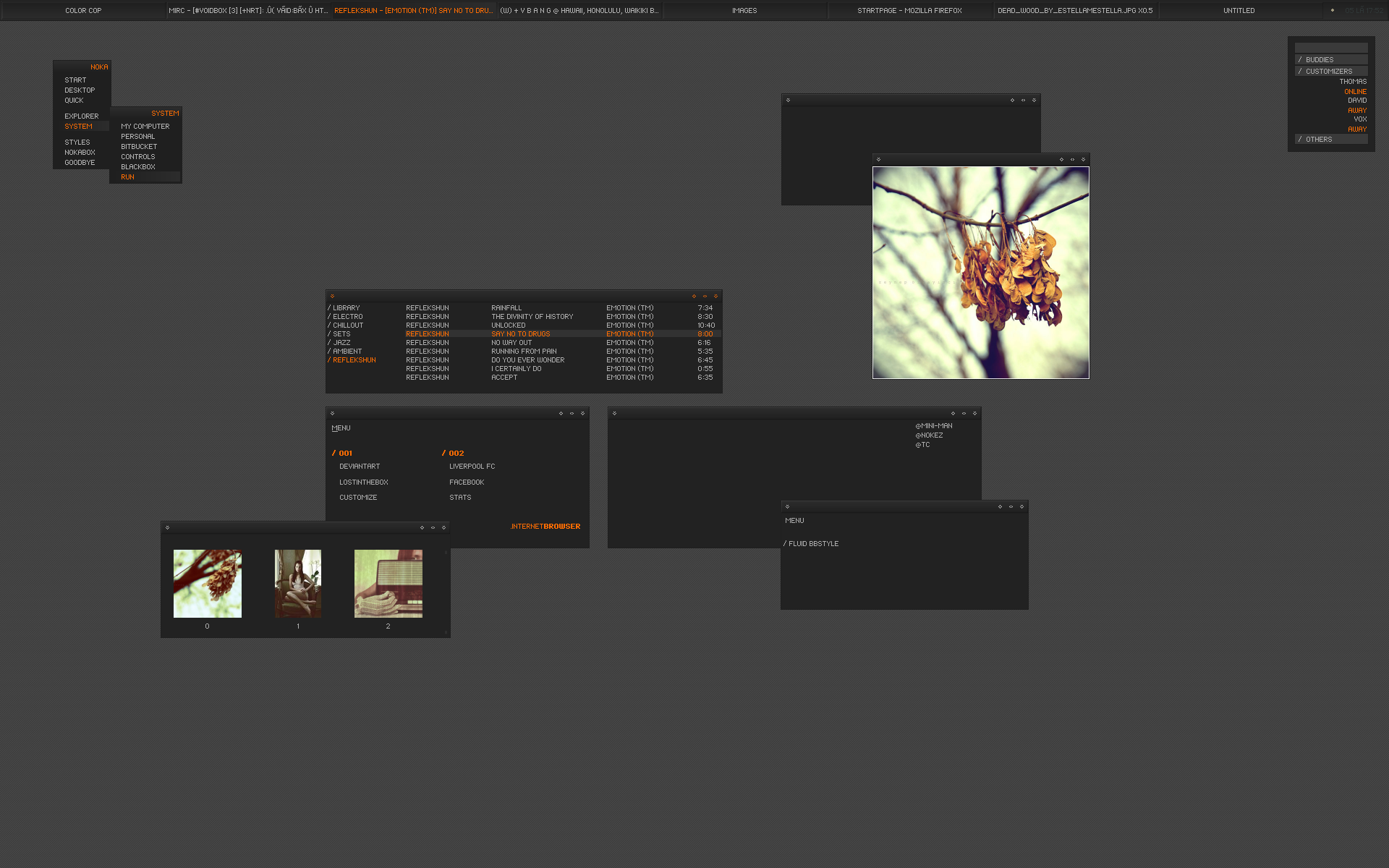This screenshot has height=868, width=1389.
Task: Open the music player window's chevron menu icon
Action: pos(332,296)
